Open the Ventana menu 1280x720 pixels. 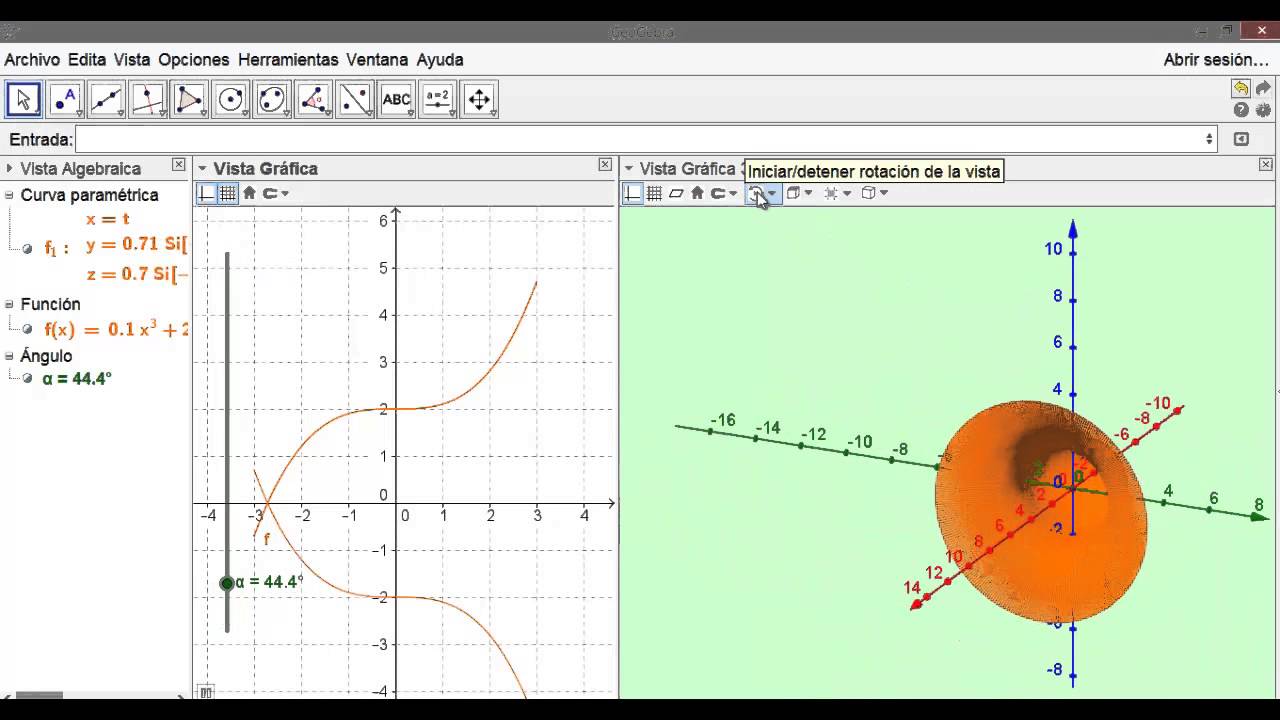coord(377,60)
